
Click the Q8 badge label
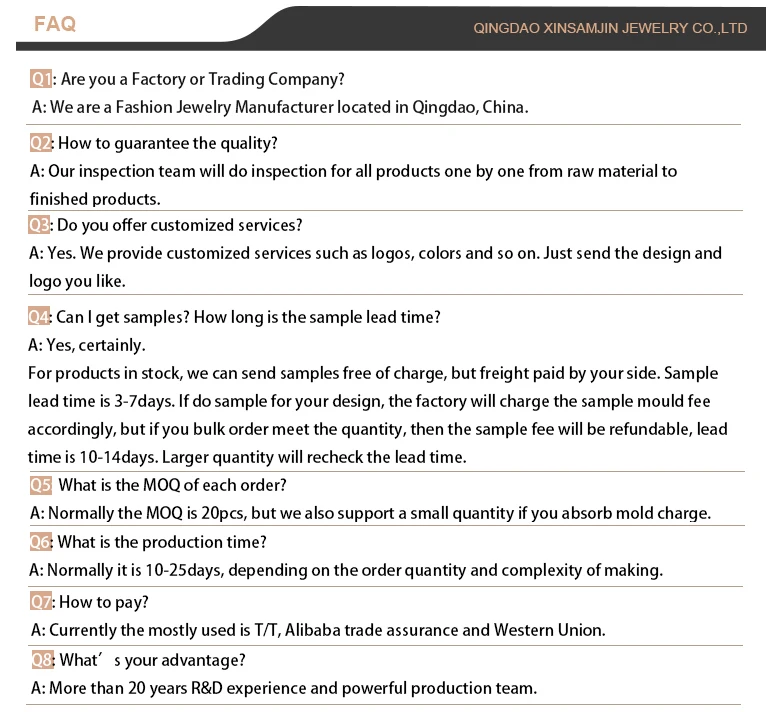point(42,660)
